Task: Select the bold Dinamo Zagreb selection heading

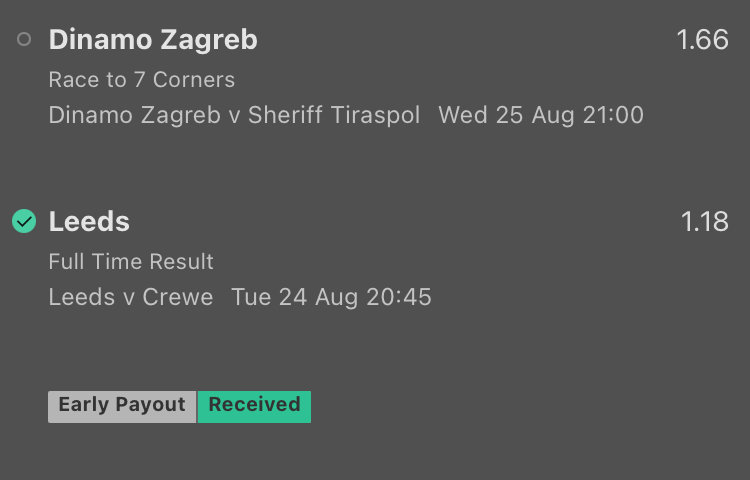Action: click(x=153, y=40)
